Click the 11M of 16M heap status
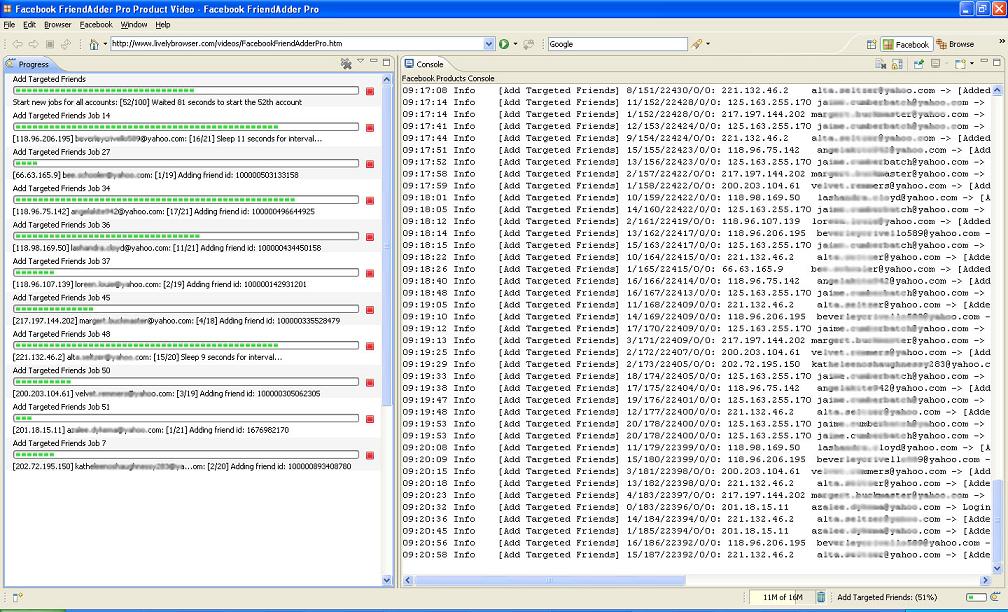The width and height of the screenshot is (1008, 612). coord(782,597)
